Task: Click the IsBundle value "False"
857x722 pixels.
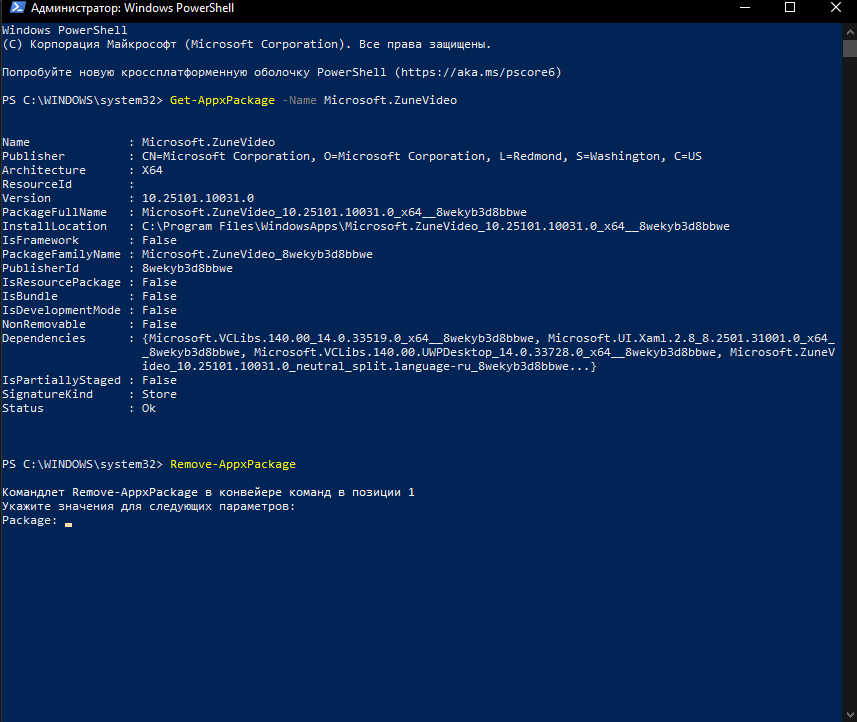Action: tap(159, 296)
